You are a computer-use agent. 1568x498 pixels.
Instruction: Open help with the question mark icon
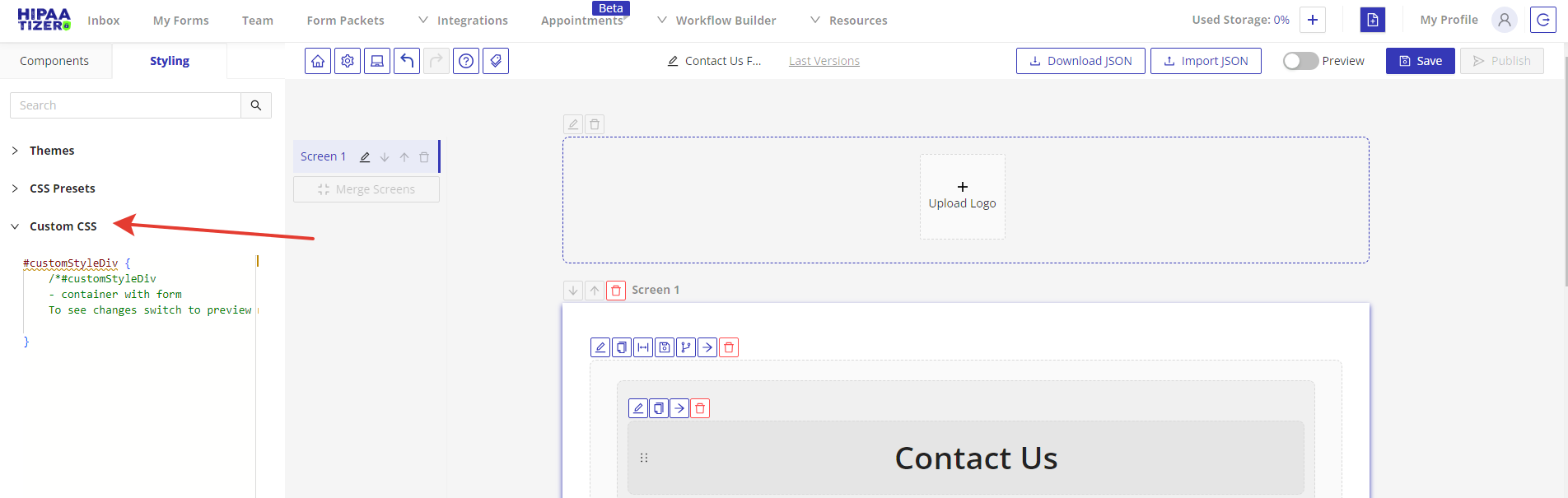click(466, 61)
